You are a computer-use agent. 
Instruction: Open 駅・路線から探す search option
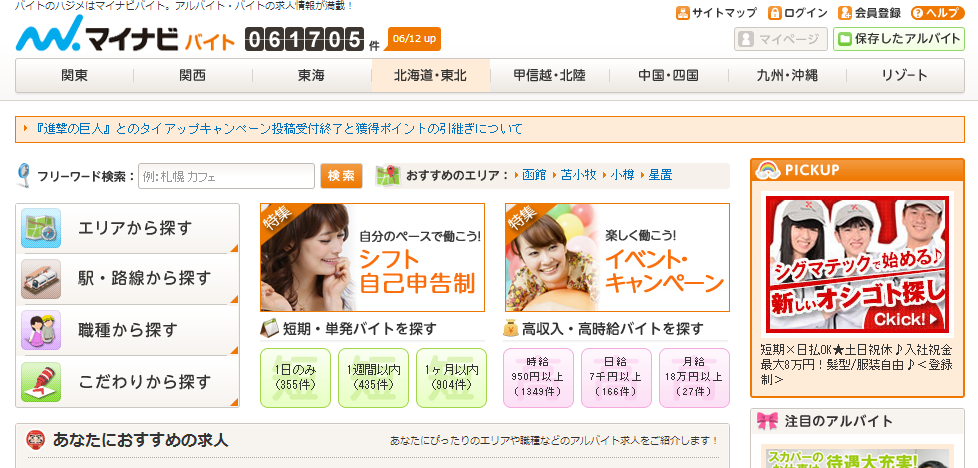pos(127,279)
